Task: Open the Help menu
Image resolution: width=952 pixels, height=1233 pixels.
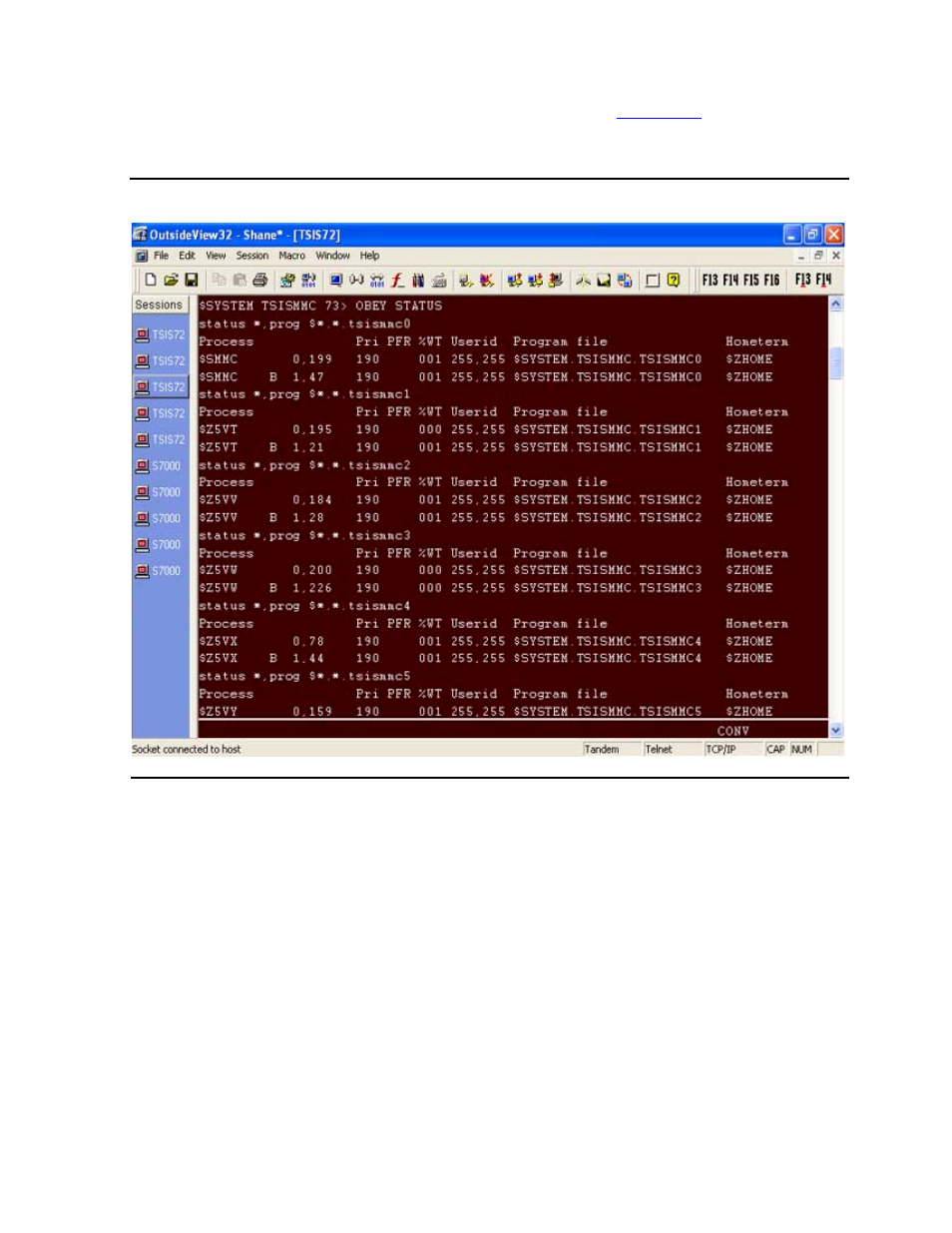Action: [x=370, y=257]
